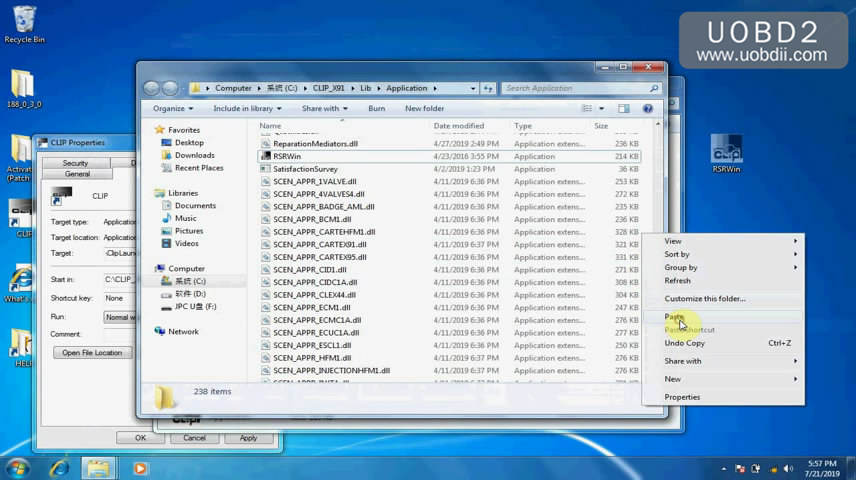Open Windows Media Player from taskbar
The height and width of the screenshot is (480, 856).
[x=139, y=467]
